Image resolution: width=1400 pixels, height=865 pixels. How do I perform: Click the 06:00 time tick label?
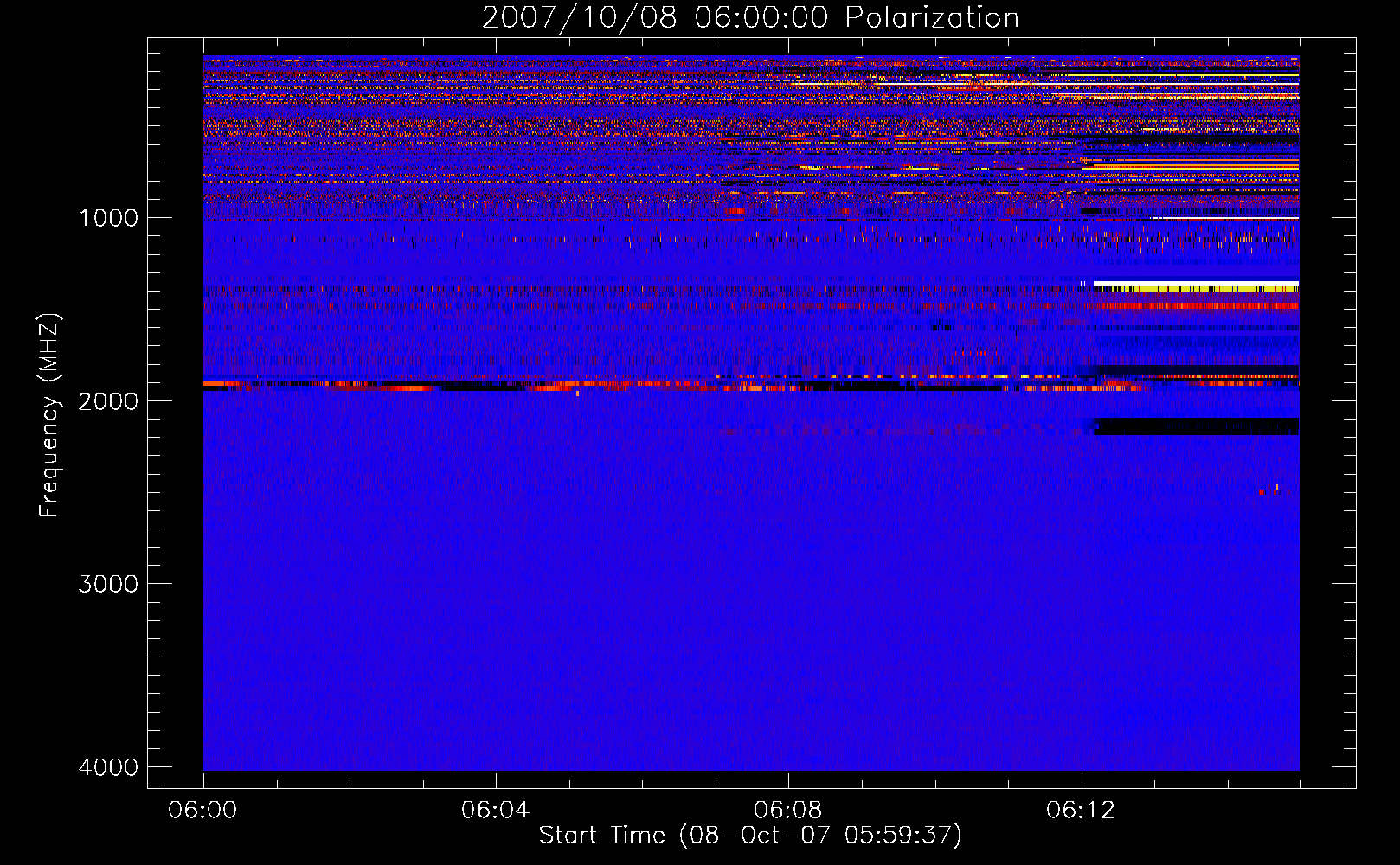(203, 811)
